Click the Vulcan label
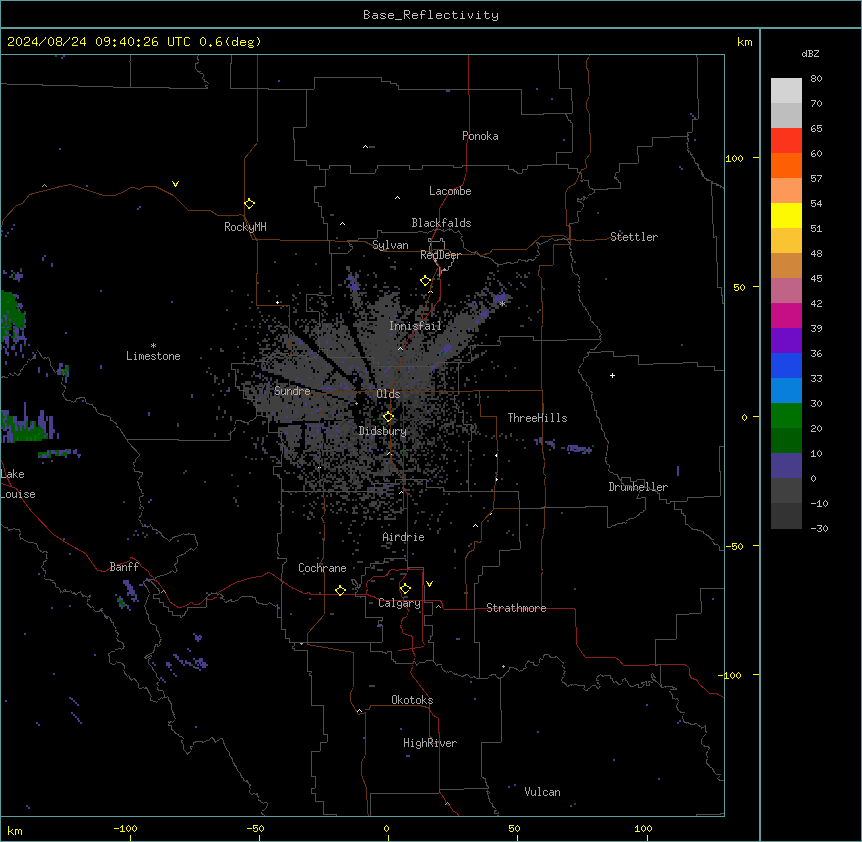The width and height of the screenshot is (862, 842). (x=542, y=792)
